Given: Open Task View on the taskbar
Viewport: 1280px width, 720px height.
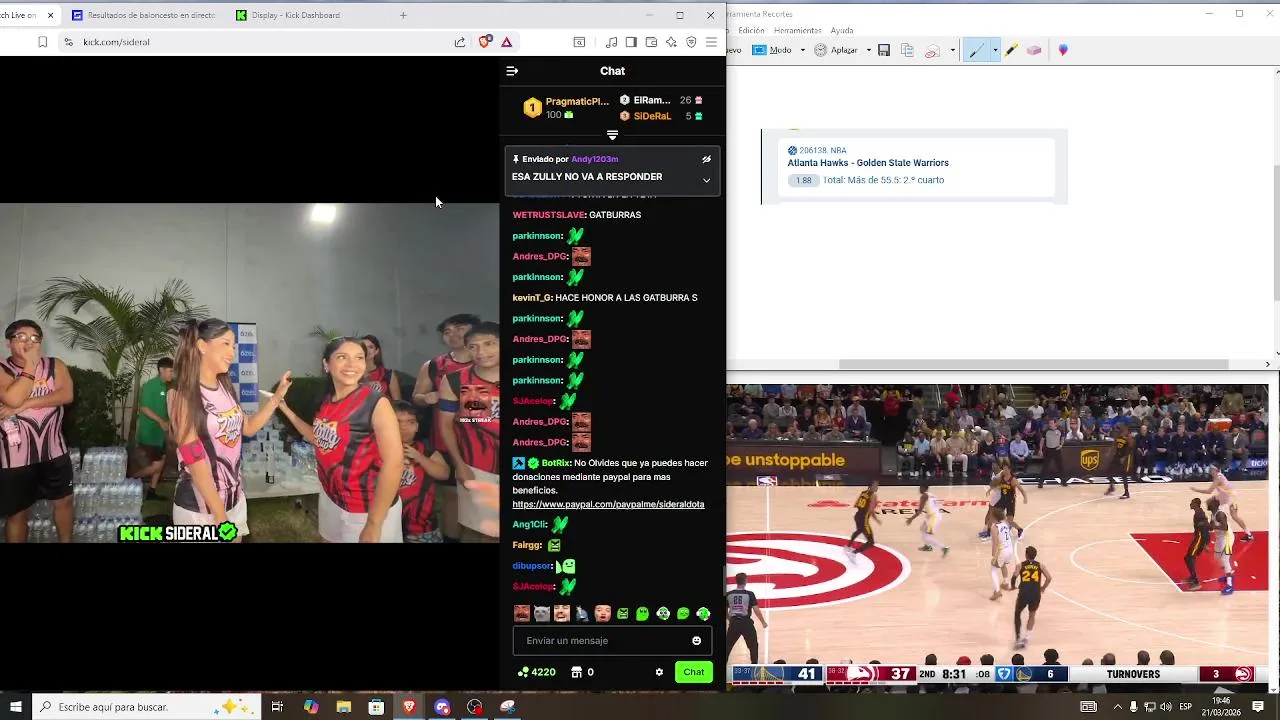Looking at the screenshot, I should [277, 707].
